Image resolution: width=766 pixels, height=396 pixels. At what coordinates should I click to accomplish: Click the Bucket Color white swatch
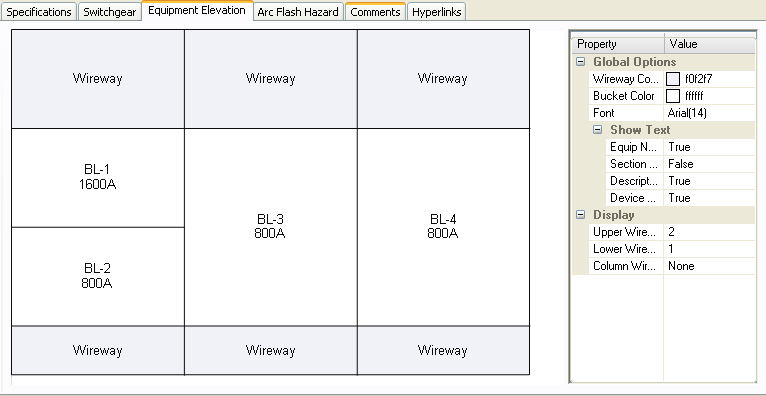[x=673, y=96]
